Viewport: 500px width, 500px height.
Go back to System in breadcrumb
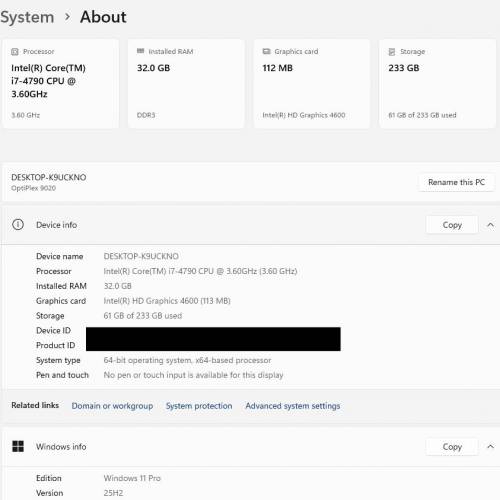point(27,17)
